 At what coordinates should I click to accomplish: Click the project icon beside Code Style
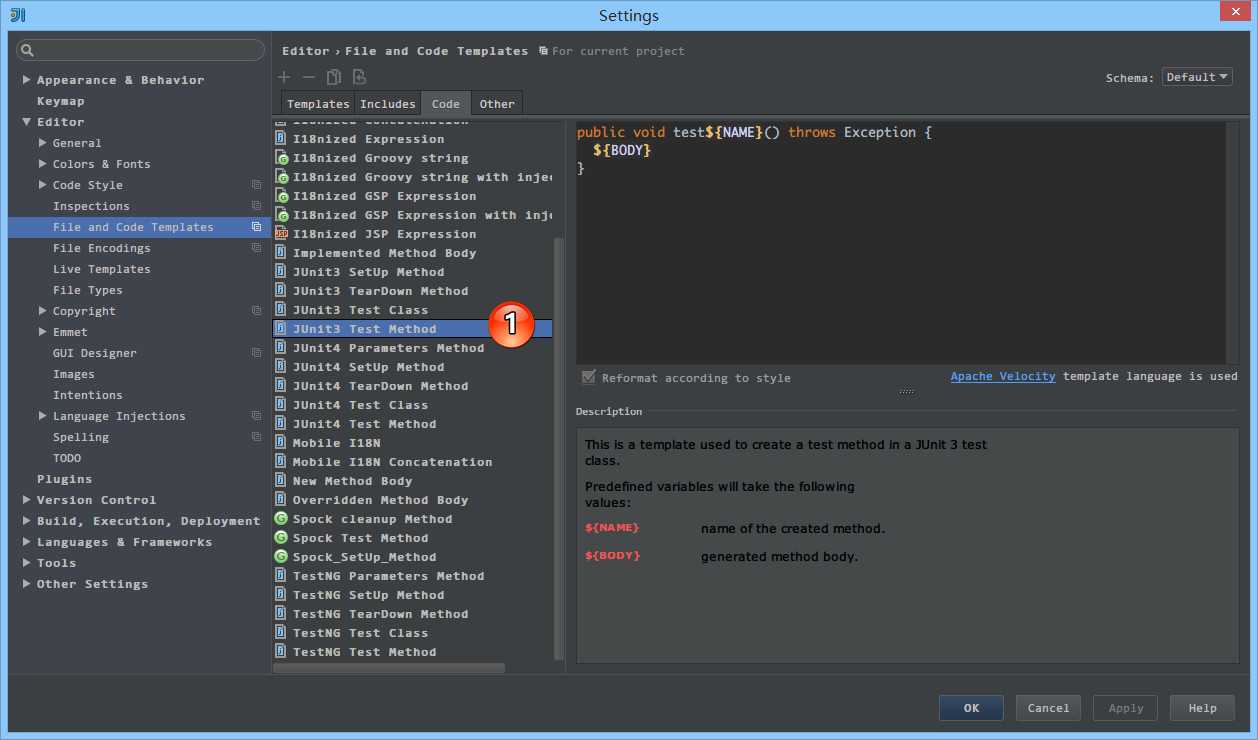(x=257, y=185)
